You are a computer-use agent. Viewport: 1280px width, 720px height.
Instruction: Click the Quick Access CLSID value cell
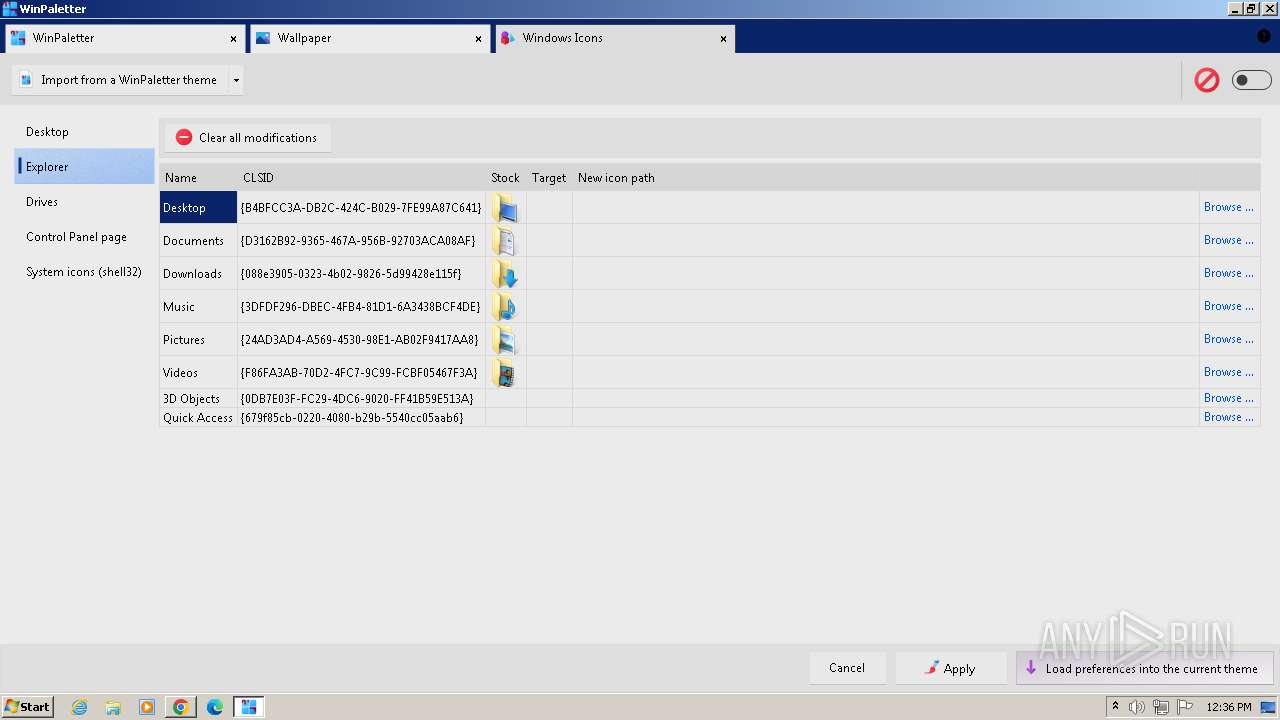click(x=361, y=418)
